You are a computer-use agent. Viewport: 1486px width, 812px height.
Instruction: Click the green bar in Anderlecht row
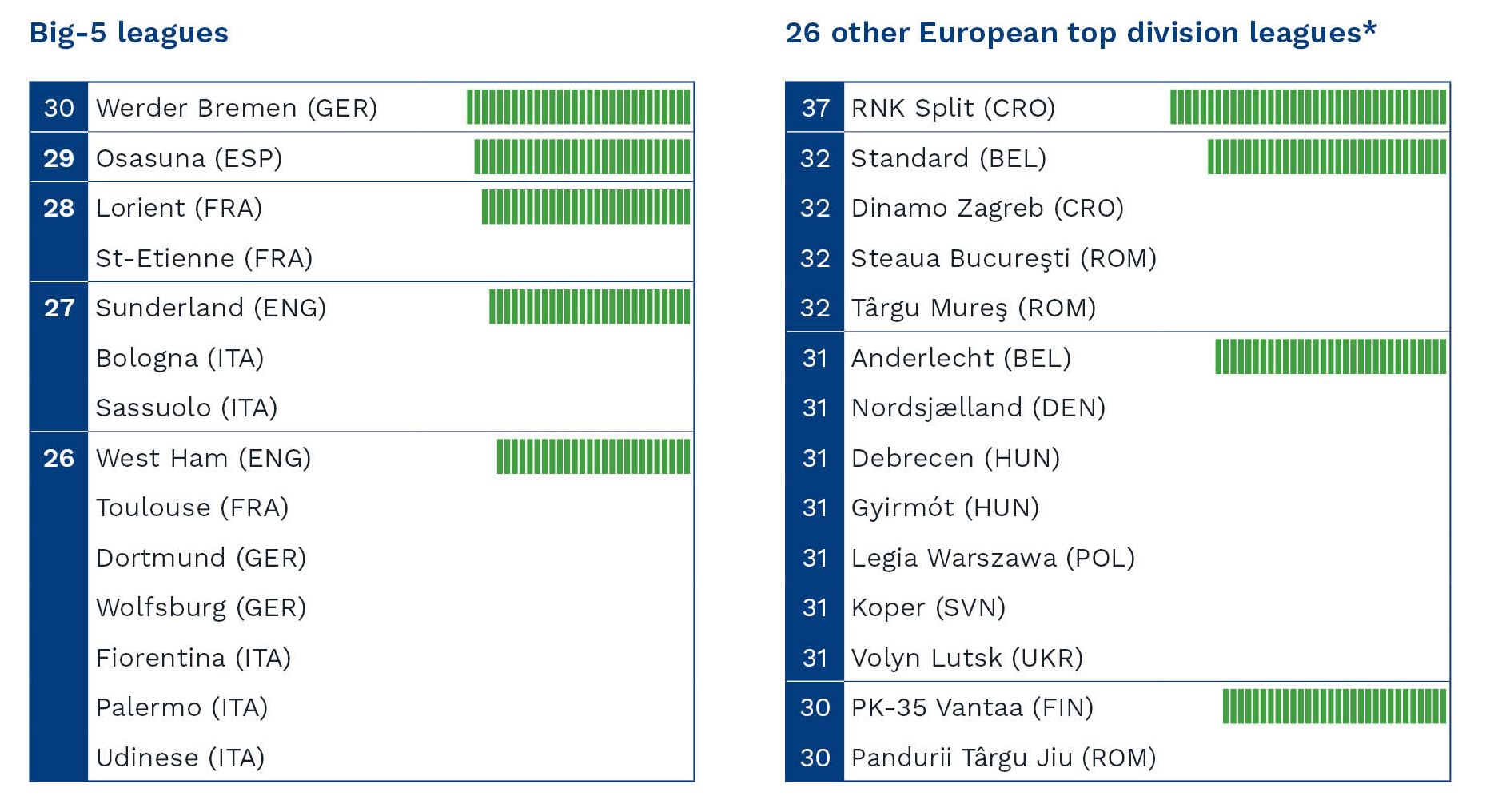coord(1330,357)
